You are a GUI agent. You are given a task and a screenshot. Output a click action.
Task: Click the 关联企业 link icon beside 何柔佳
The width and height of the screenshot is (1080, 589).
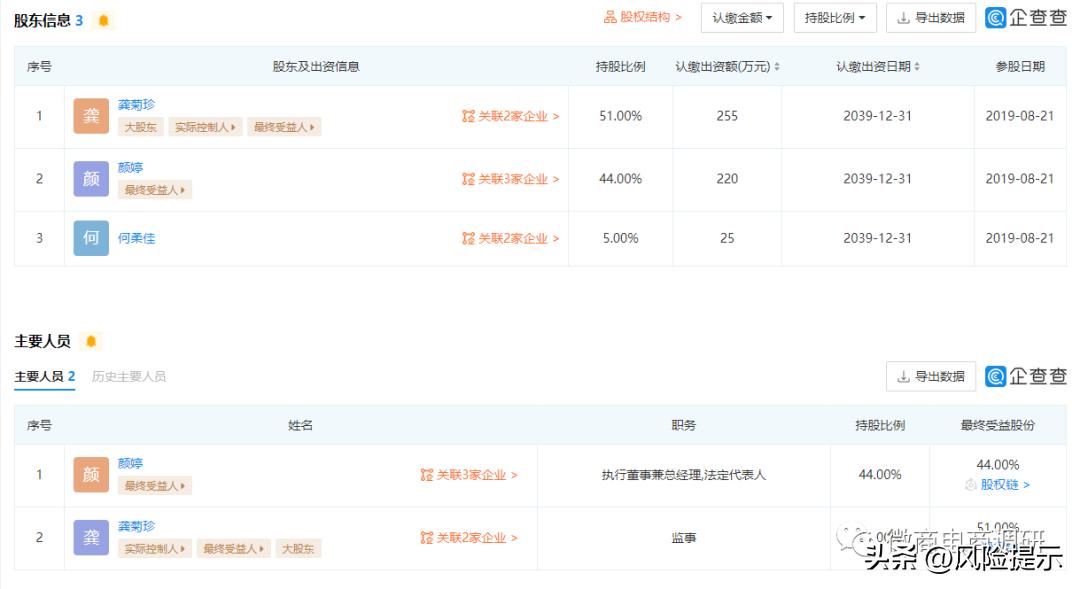point(467,238)
